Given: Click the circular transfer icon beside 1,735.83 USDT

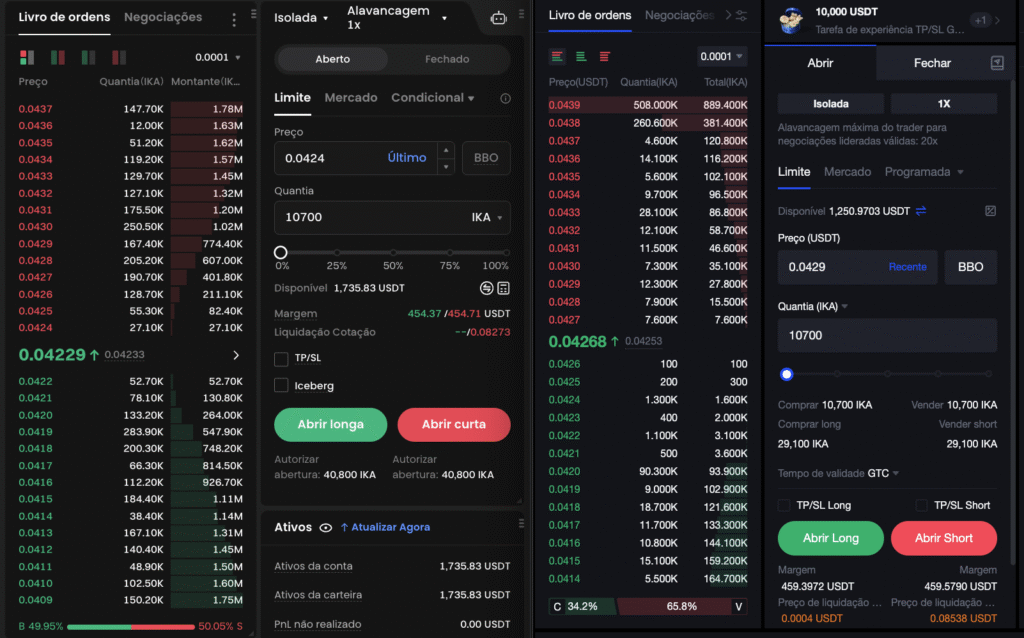Looking at the screenshot, I should tap(486, 288).
